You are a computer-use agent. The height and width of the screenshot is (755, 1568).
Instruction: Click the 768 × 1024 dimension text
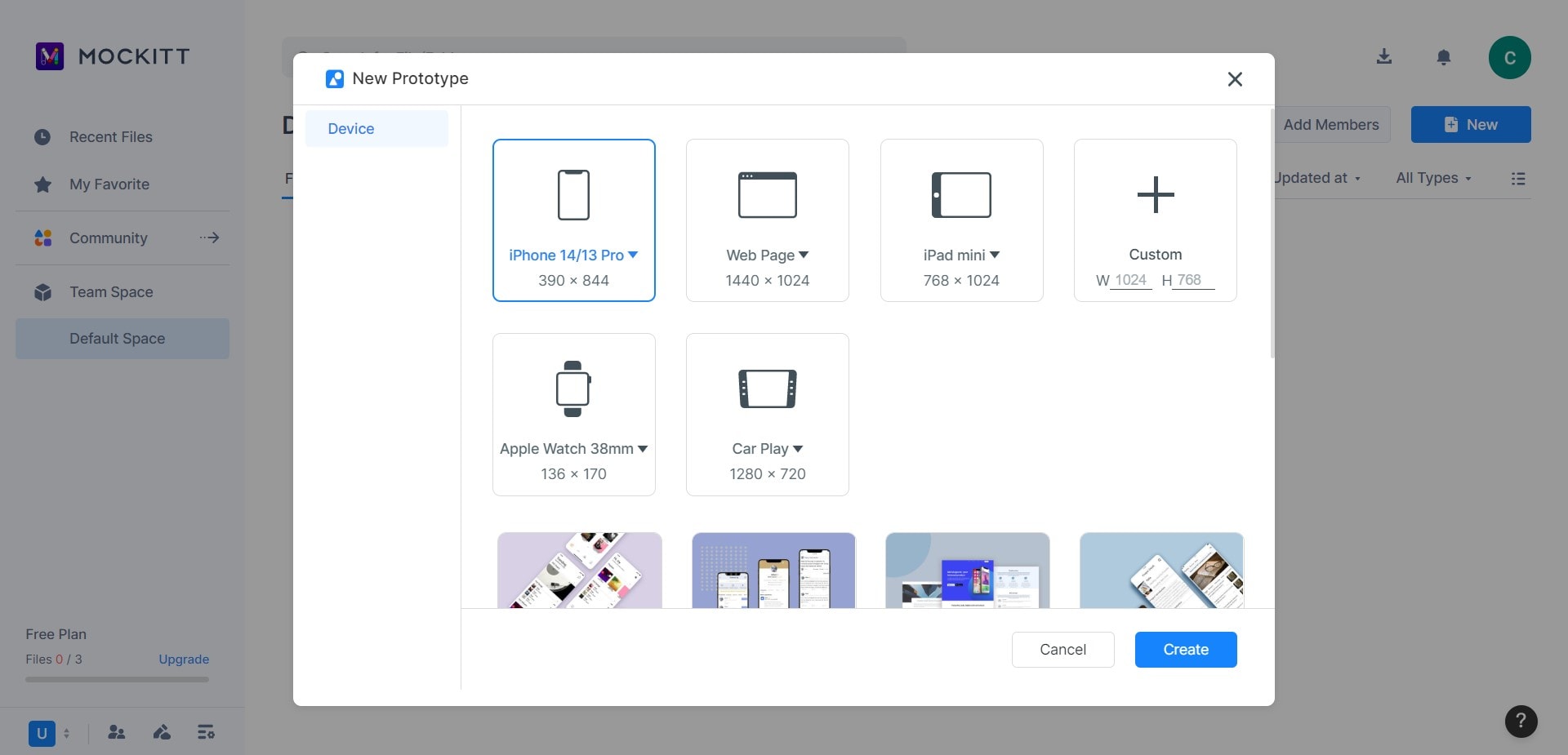click(x=961, y=281)
